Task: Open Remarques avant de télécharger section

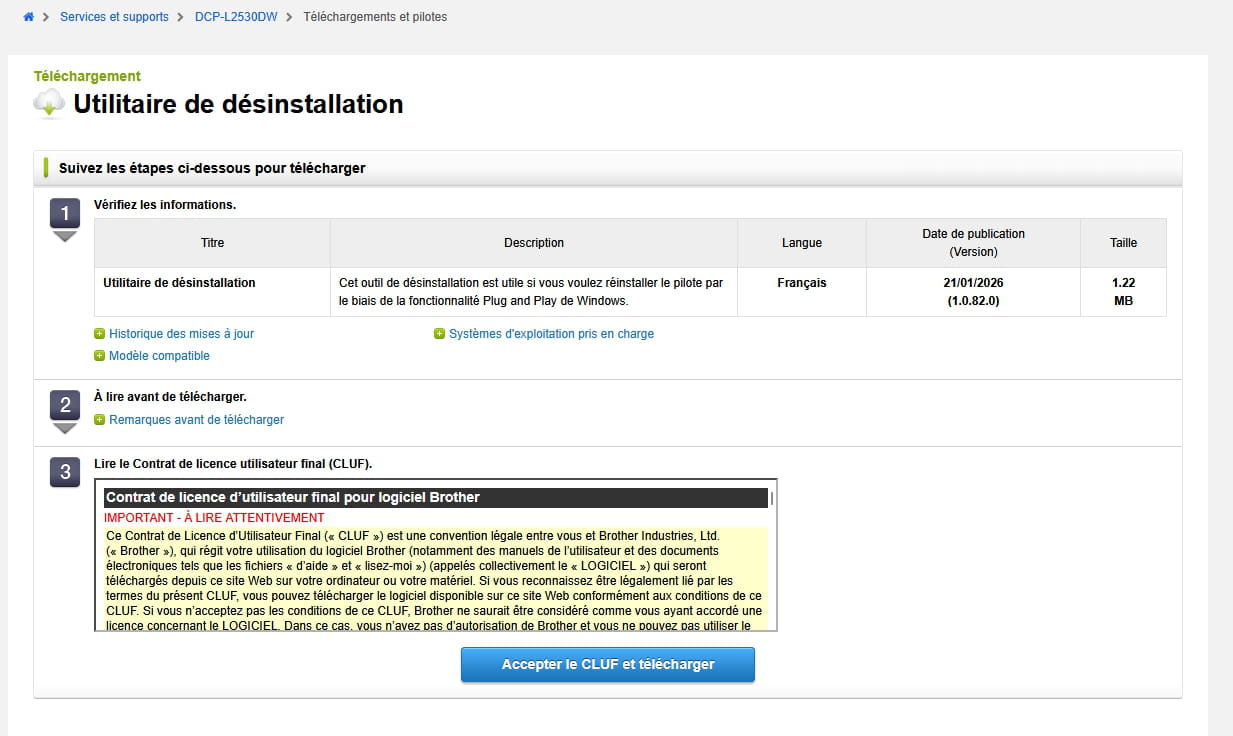Action: click(196, 420)
